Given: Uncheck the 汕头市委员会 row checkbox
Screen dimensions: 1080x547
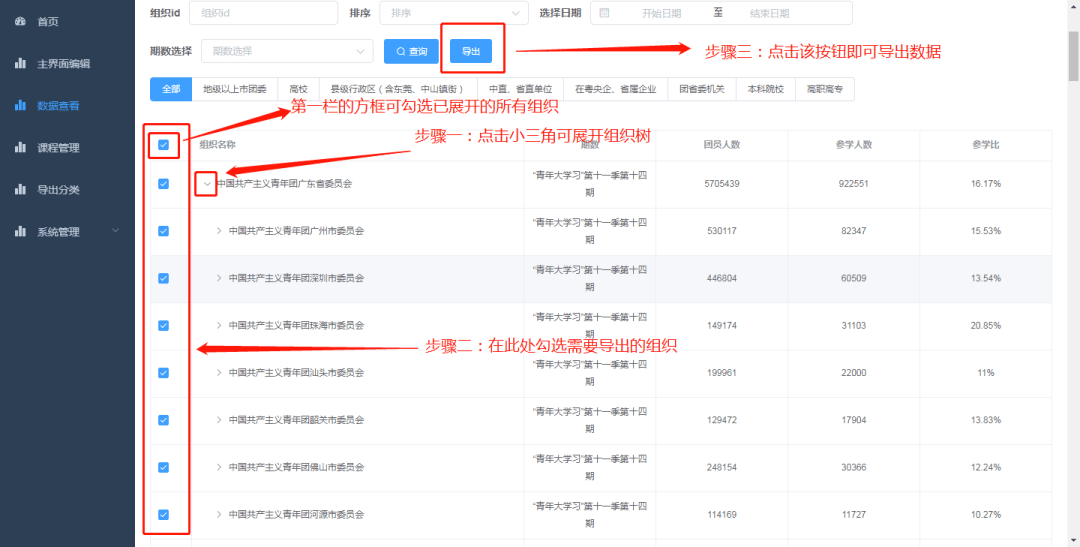Looking at the screenshot, I should click(164, 373).
